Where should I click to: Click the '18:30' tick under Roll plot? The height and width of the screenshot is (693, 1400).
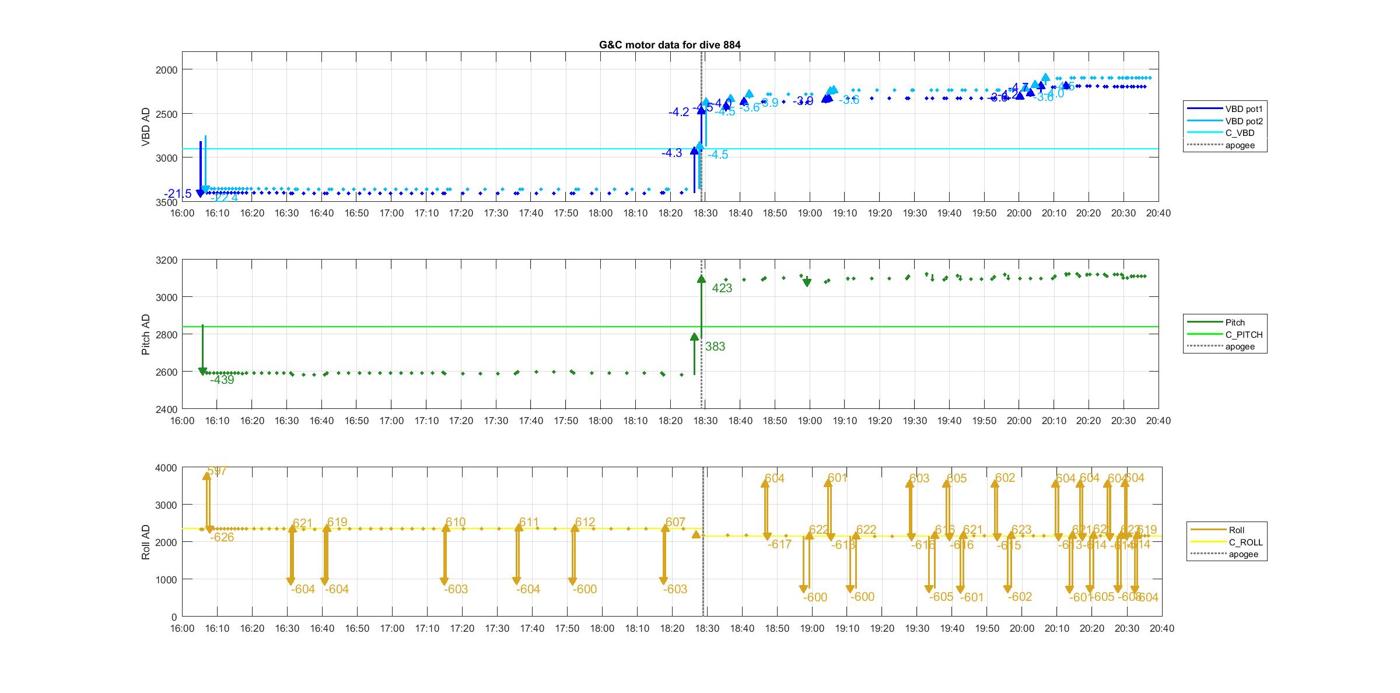click(705, 629)
